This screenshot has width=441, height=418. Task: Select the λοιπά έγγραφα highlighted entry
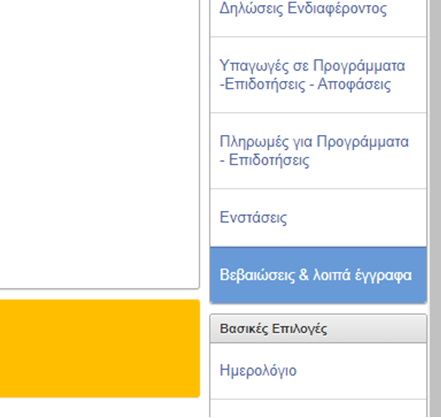pos(316,275)
